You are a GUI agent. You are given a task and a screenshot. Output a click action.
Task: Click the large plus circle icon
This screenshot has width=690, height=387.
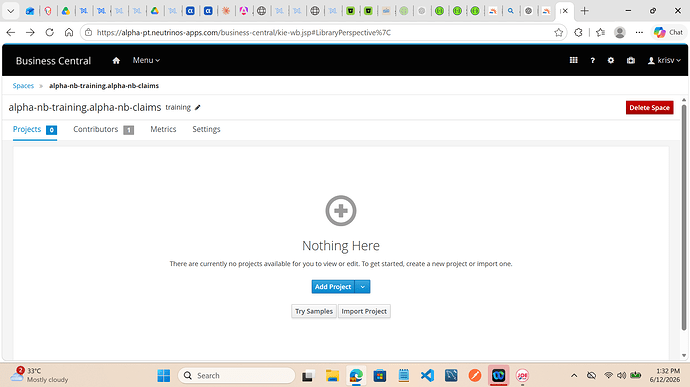[341, 210]
